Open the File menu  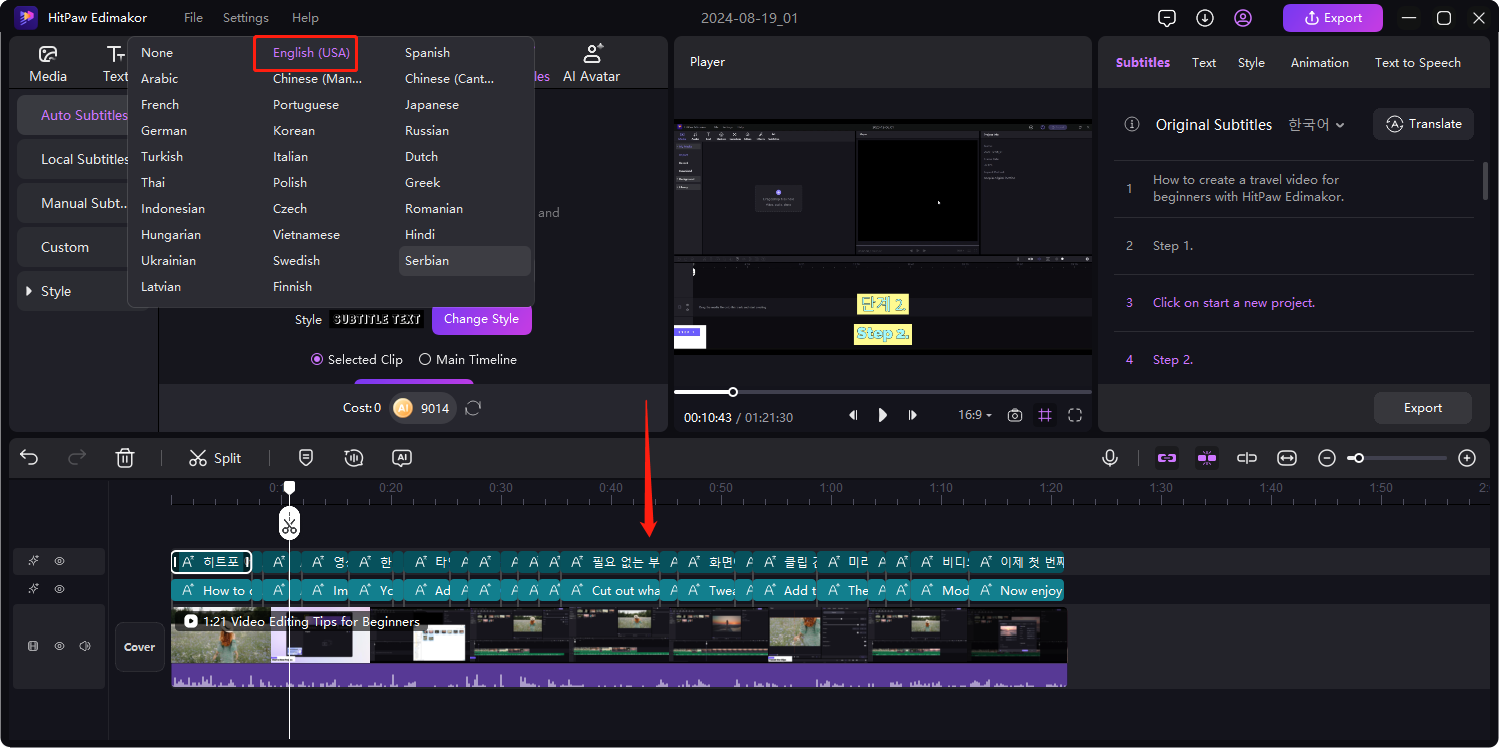tap(193, 18)
